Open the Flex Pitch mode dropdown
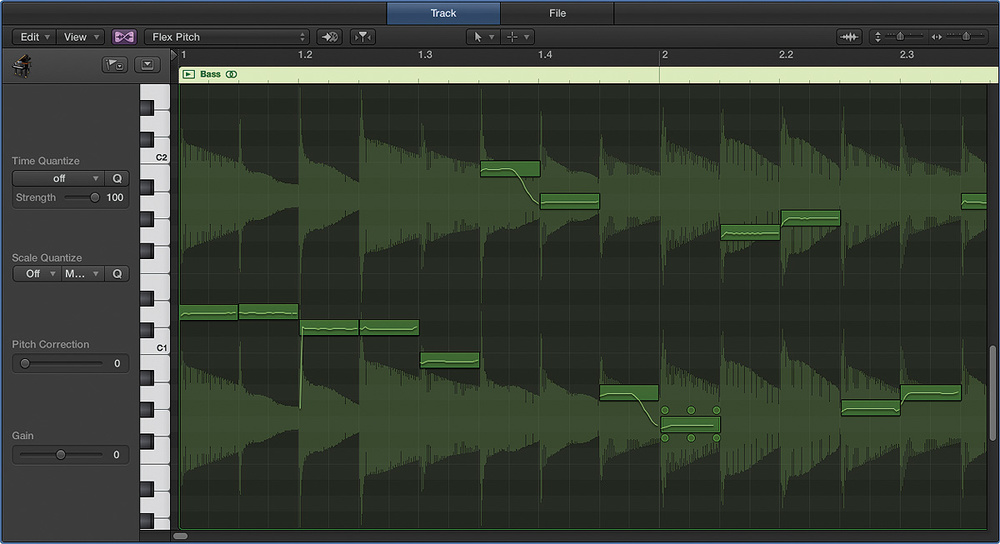This screenshot has height=544, width=1000. pos(228,37)
